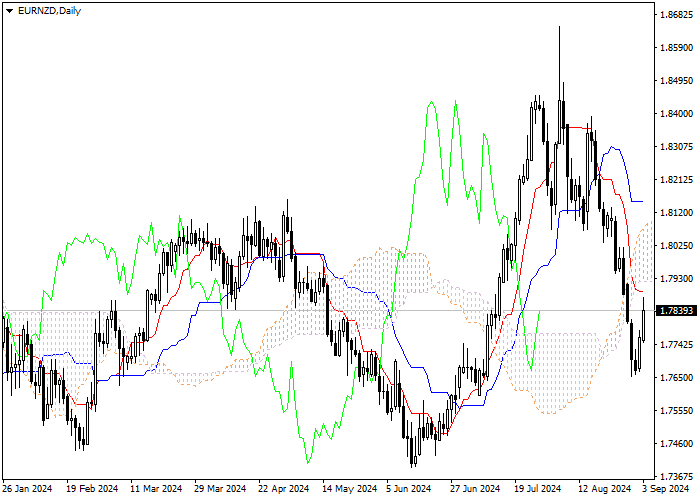Screen dimensions: 700x500
Task: Click the 3 Sep 2024 date label
Action: coord(666,489)
